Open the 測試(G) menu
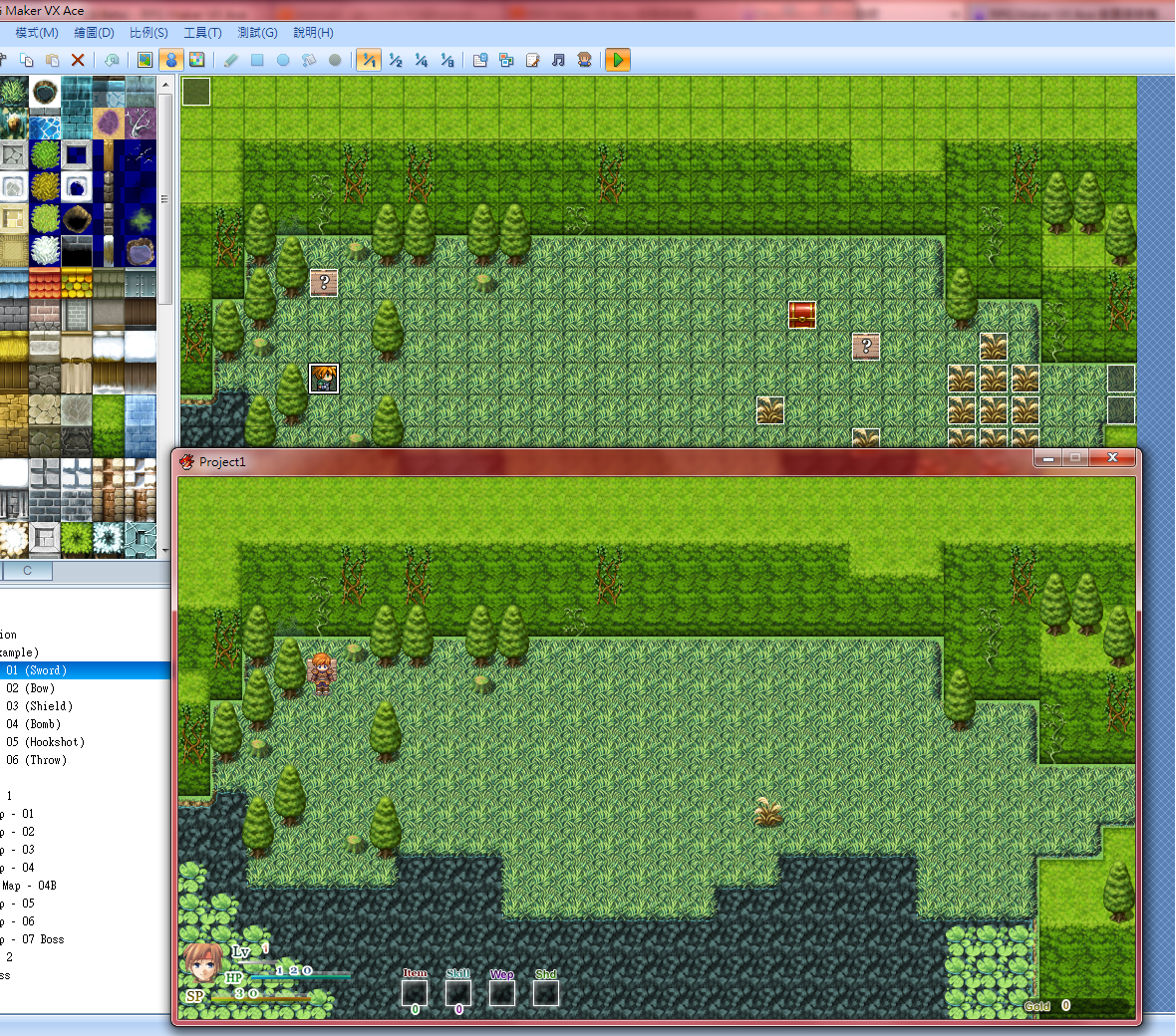 pos(257,32)
